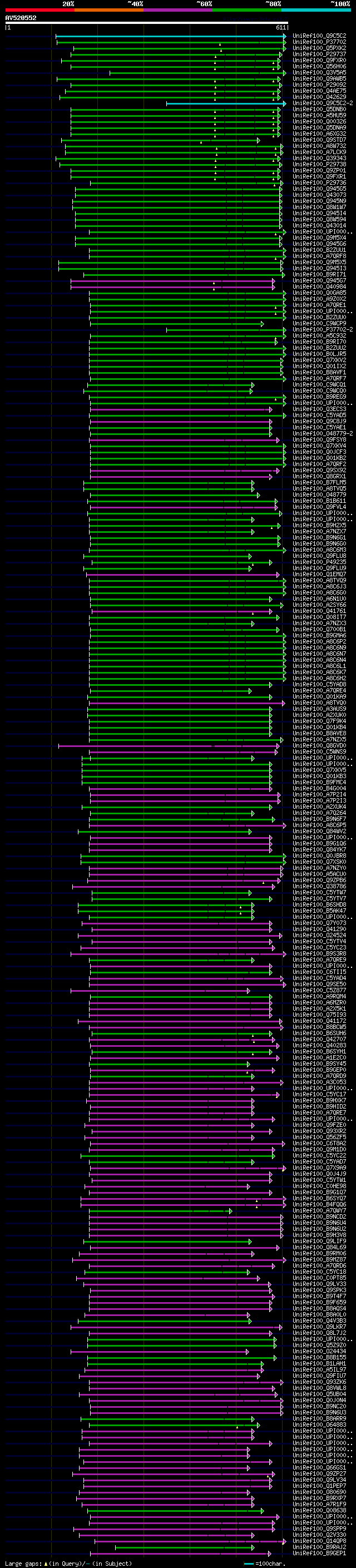Select hit label UniRef100_Q945G7
The width and height of the screenshot is (356, 1568).
coord(319,280)
